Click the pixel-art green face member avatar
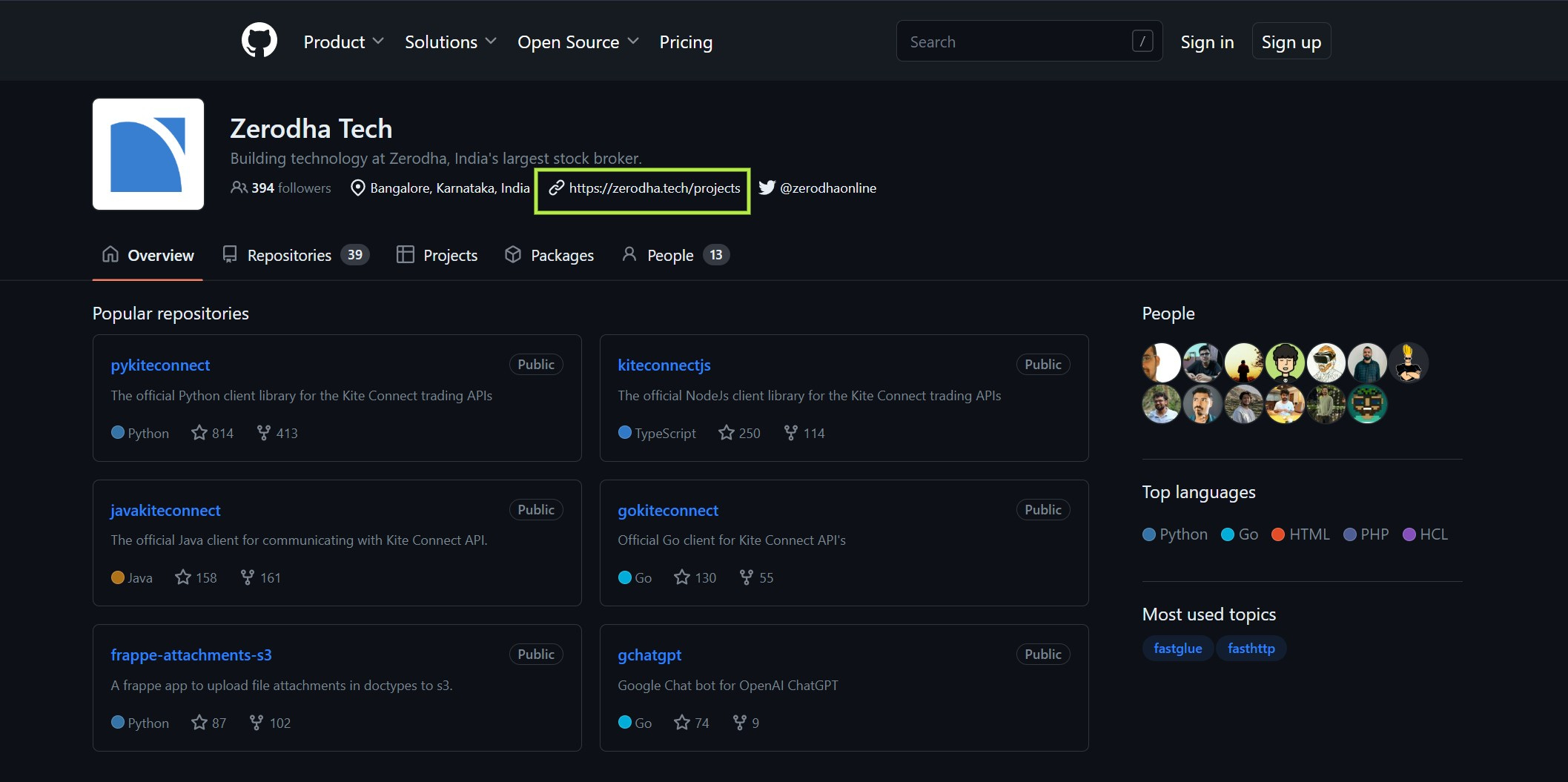This screenshot has width=1568, height=782. pyautogui.click(x=1367, y=404)
